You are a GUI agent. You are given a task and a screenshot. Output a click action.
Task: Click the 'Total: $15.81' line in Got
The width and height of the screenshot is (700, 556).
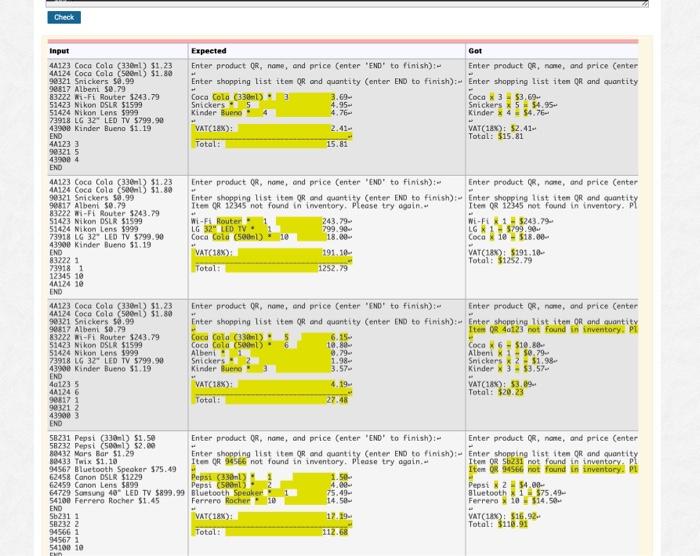coord(497,136)
